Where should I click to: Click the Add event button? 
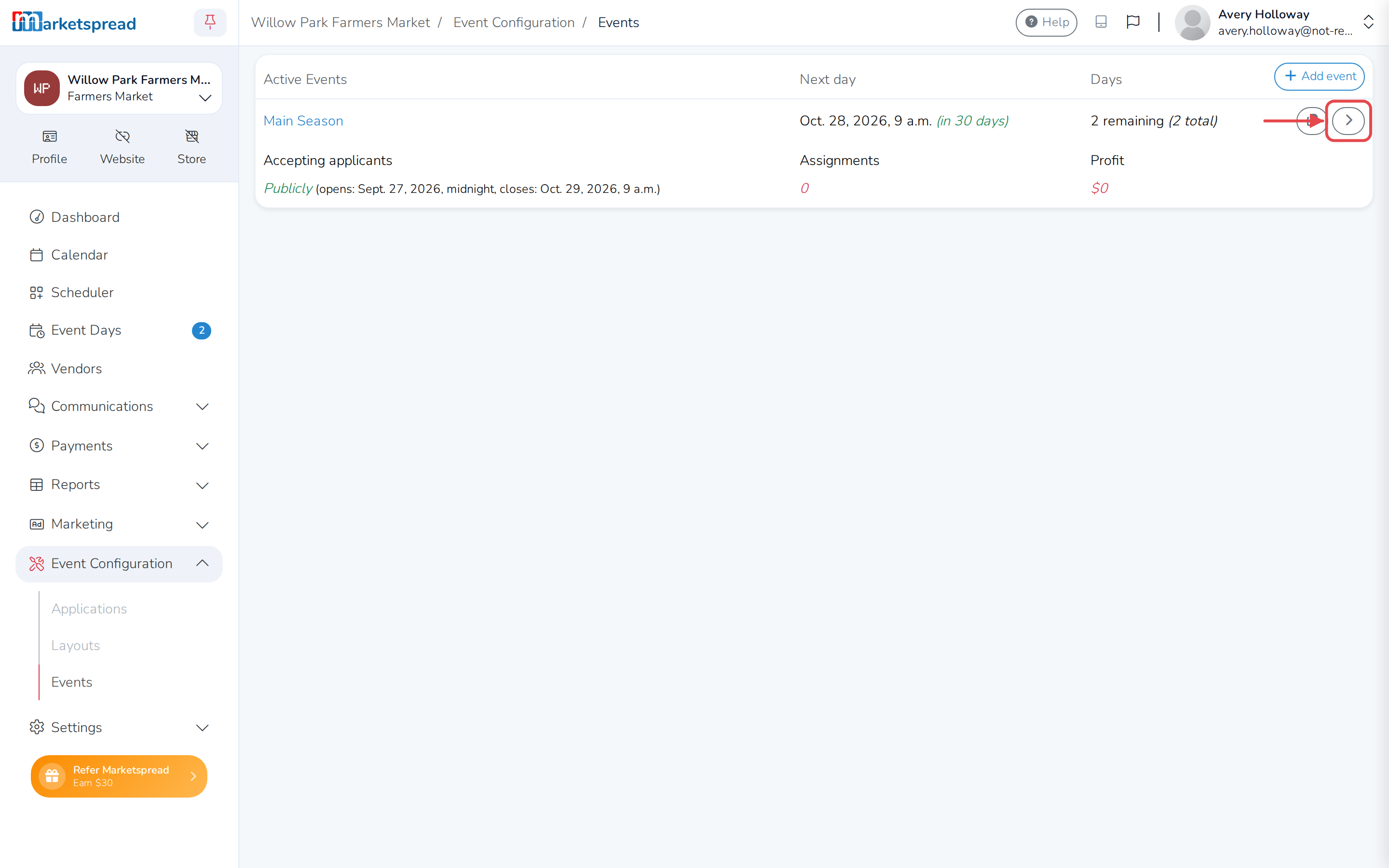point(1319,76)
